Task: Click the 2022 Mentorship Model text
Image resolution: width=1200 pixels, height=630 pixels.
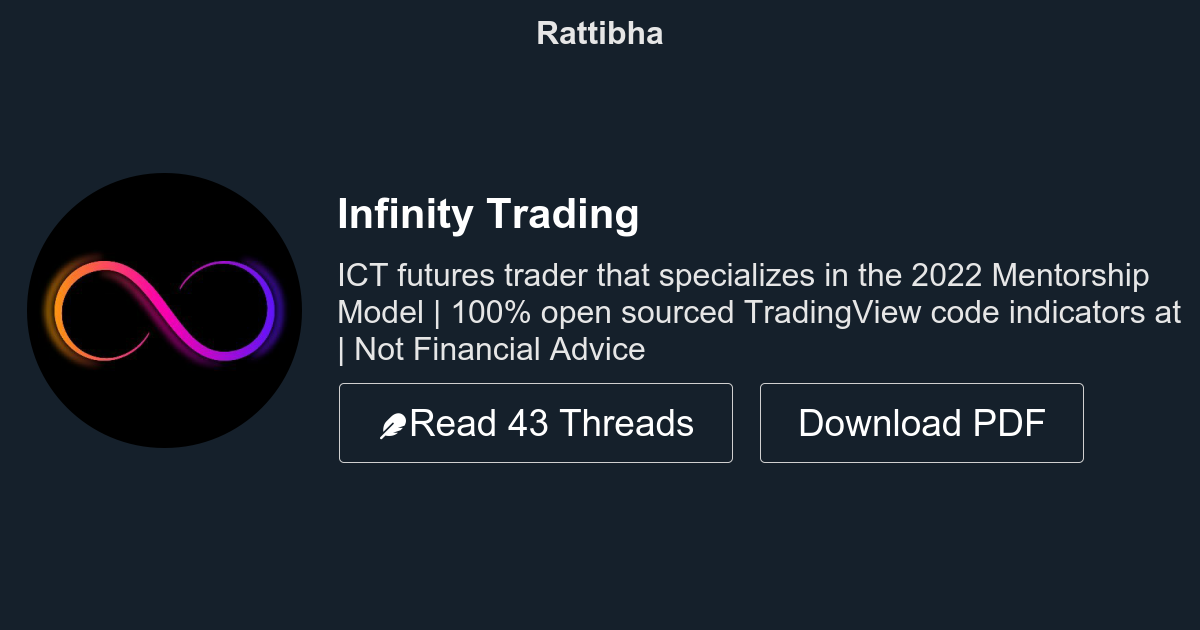Action: pyautogui.click(x=1030, y=274)
